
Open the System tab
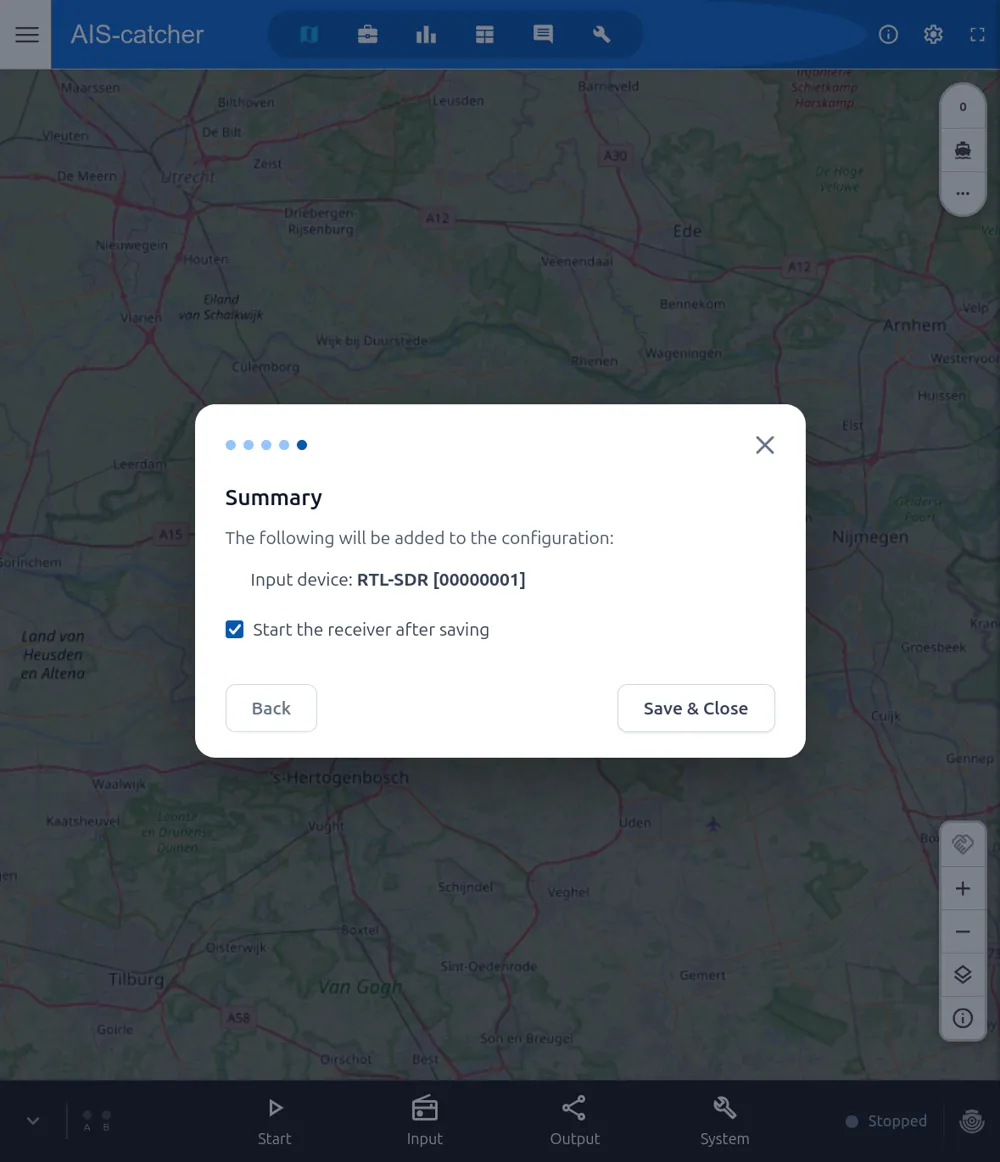(x=725, y=1121)
